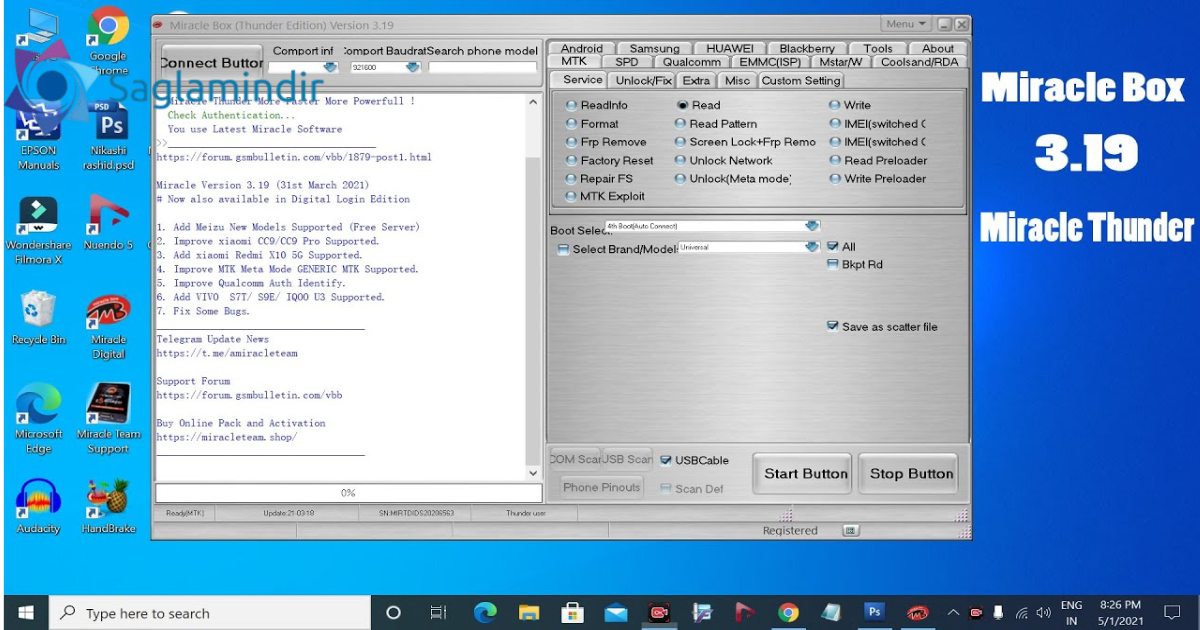Viewport: 1200px width, 630px height.
Task: Open the notification center icon
Action: (x=1172, y=612)
